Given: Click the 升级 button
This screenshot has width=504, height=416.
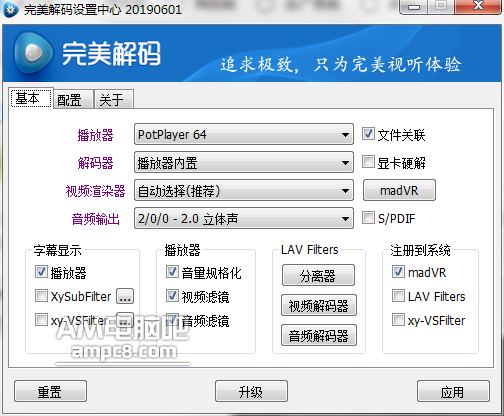Looking at the screenshot, I should (x=251, y=391).
